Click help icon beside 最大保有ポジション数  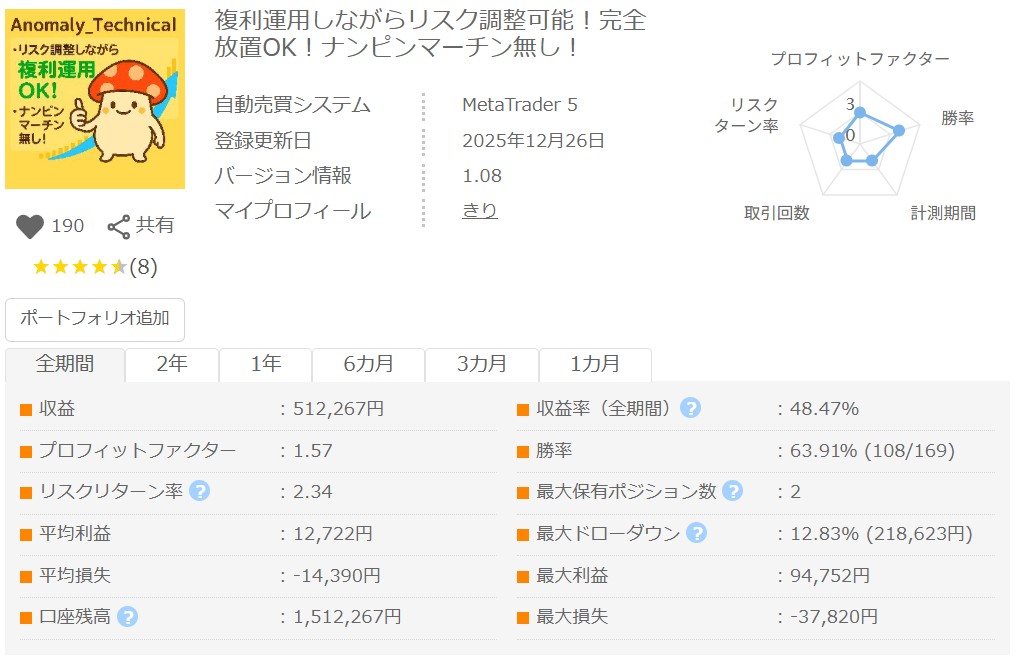point(732,491)
